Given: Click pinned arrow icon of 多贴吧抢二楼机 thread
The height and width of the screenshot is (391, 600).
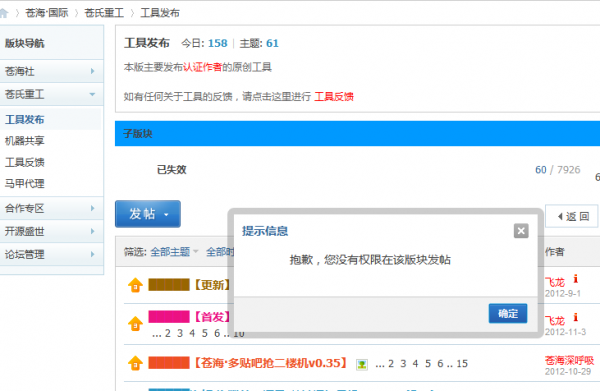Looking at the screenshot, I should 135,363.
